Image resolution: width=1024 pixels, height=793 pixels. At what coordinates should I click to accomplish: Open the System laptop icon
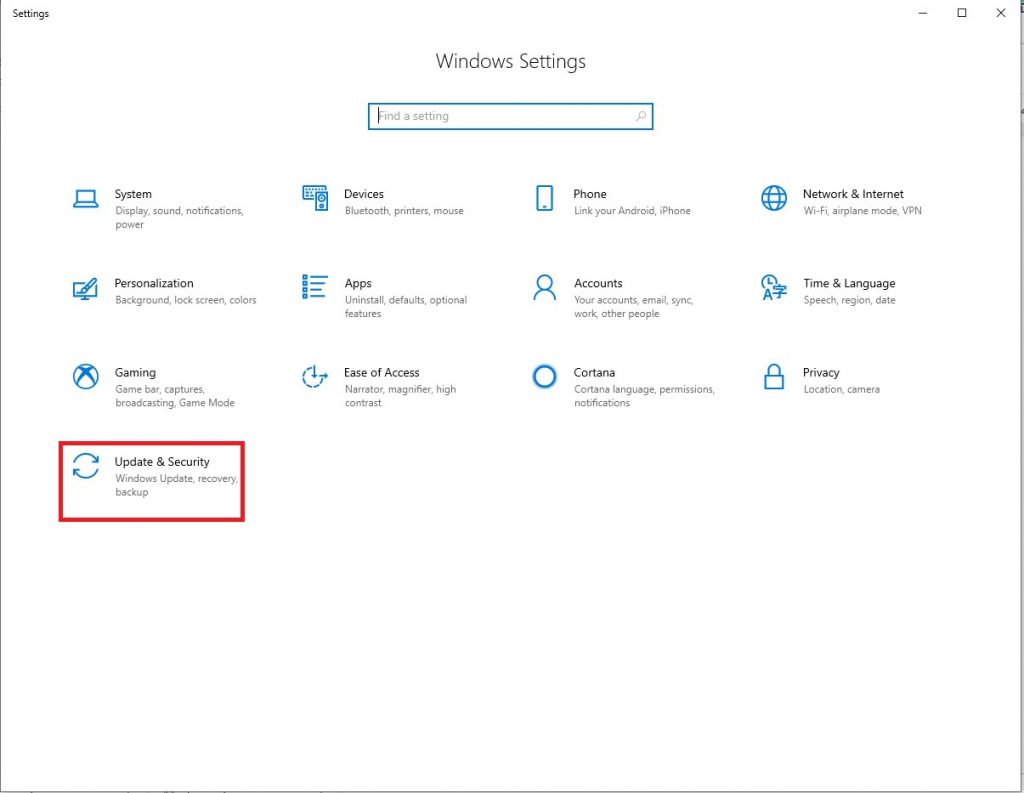coord(86,199)
